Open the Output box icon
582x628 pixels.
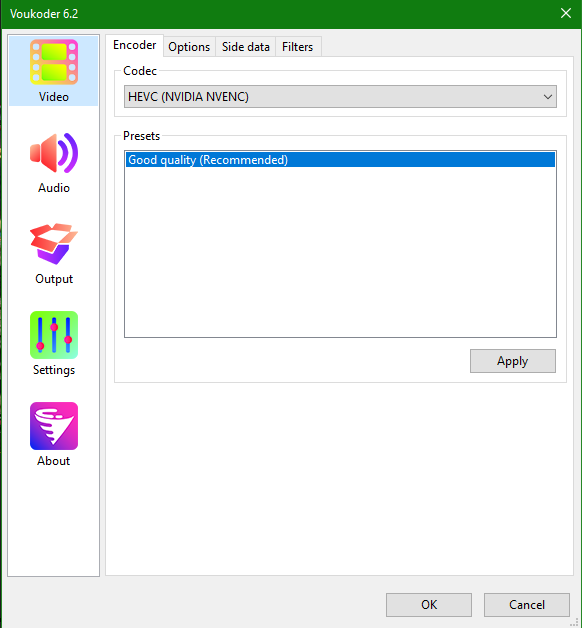(54, 244)
